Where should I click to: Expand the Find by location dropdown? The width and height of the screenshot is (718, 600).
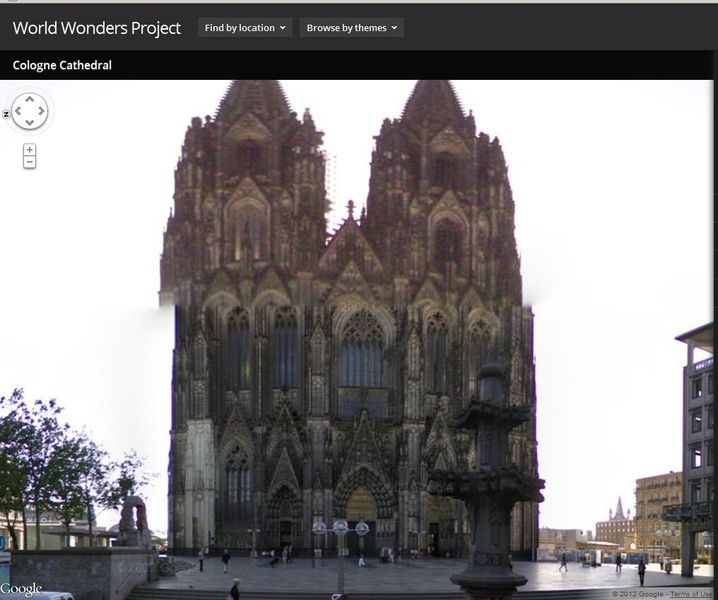(245, 28)
